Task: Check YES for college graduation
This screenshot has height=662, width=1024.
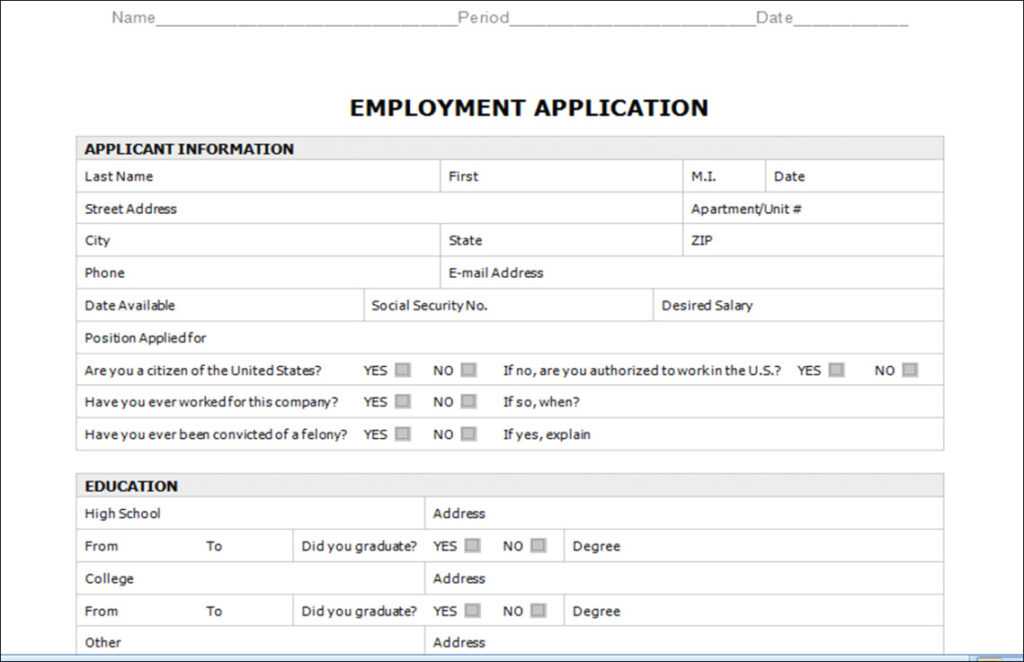Action: (473, 611)
